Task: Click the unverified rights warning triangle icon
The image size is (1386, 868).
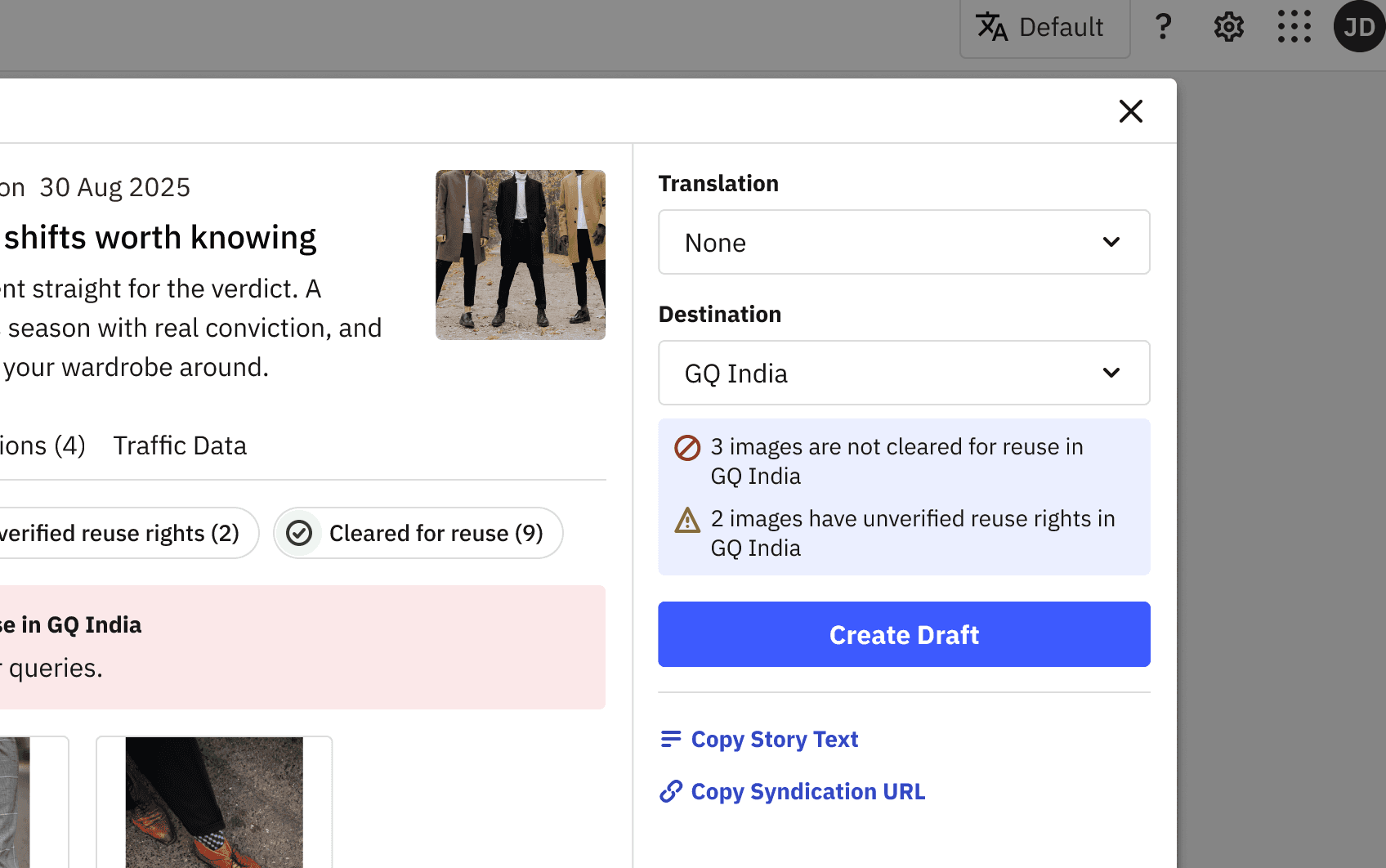Action: [687, 519]
